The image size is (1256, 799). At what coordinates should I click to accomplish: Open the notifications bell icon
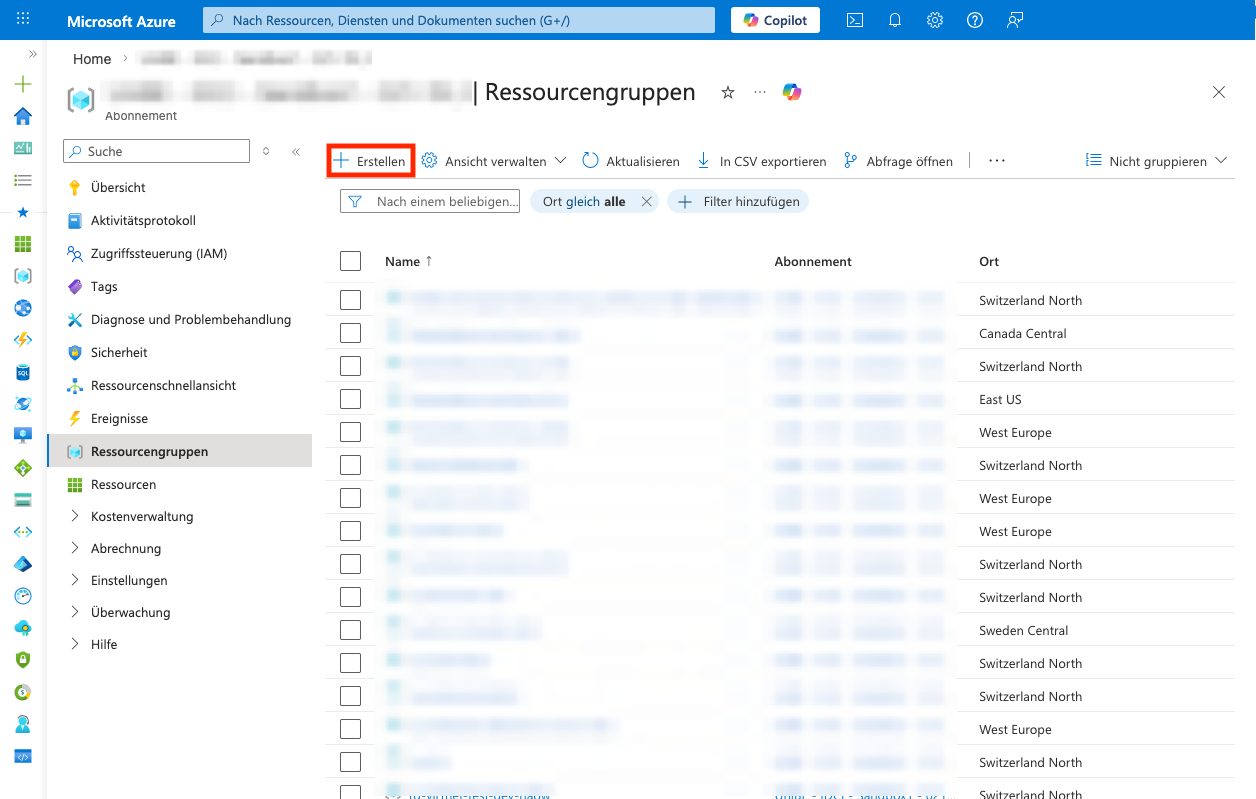pos(895,20)
